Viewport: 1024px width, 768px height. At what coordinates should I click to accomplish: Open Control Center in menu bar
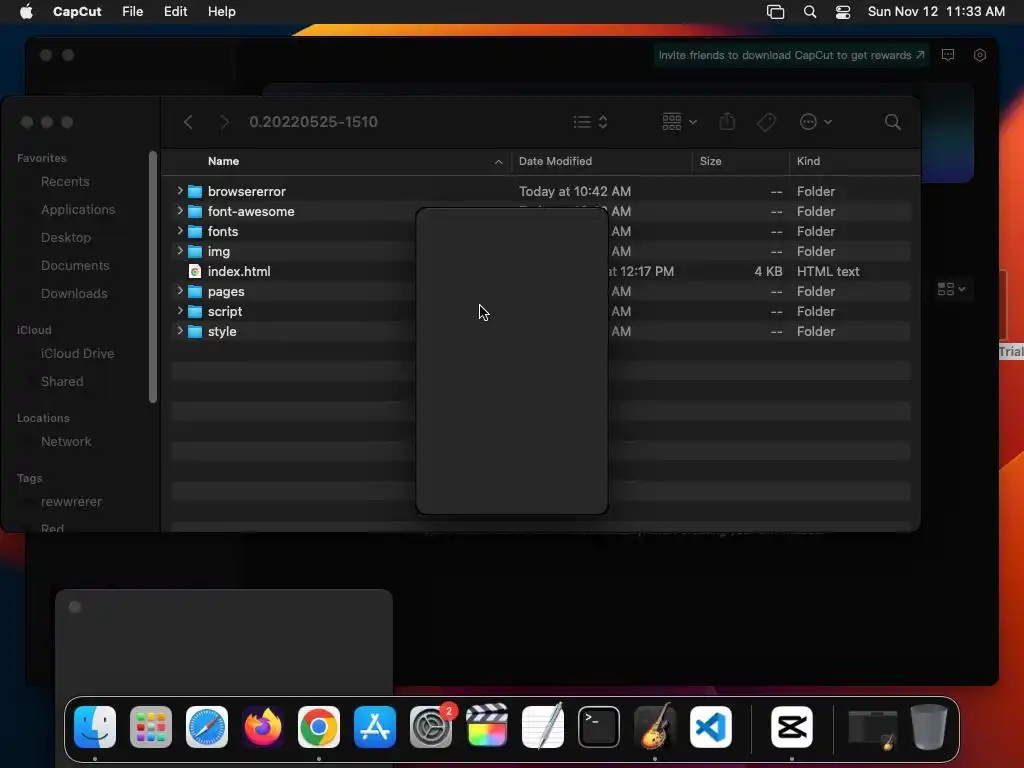point(843,12)
